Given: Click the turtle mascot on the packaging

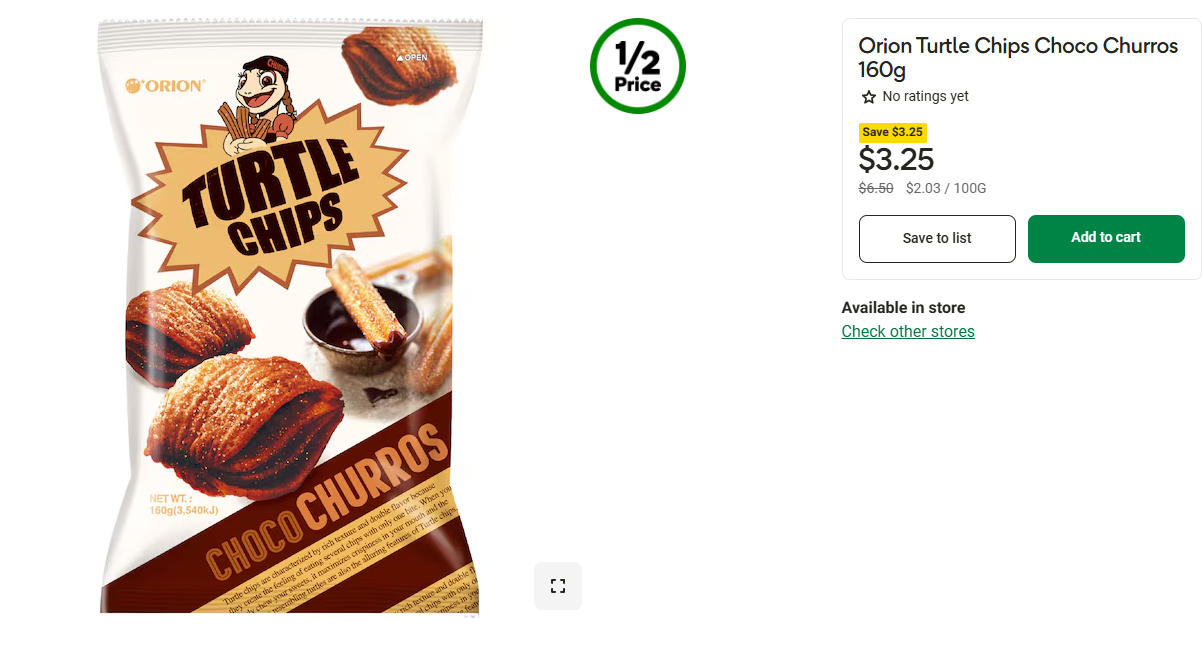Looking at the screenshot, I should pos(258,102).
